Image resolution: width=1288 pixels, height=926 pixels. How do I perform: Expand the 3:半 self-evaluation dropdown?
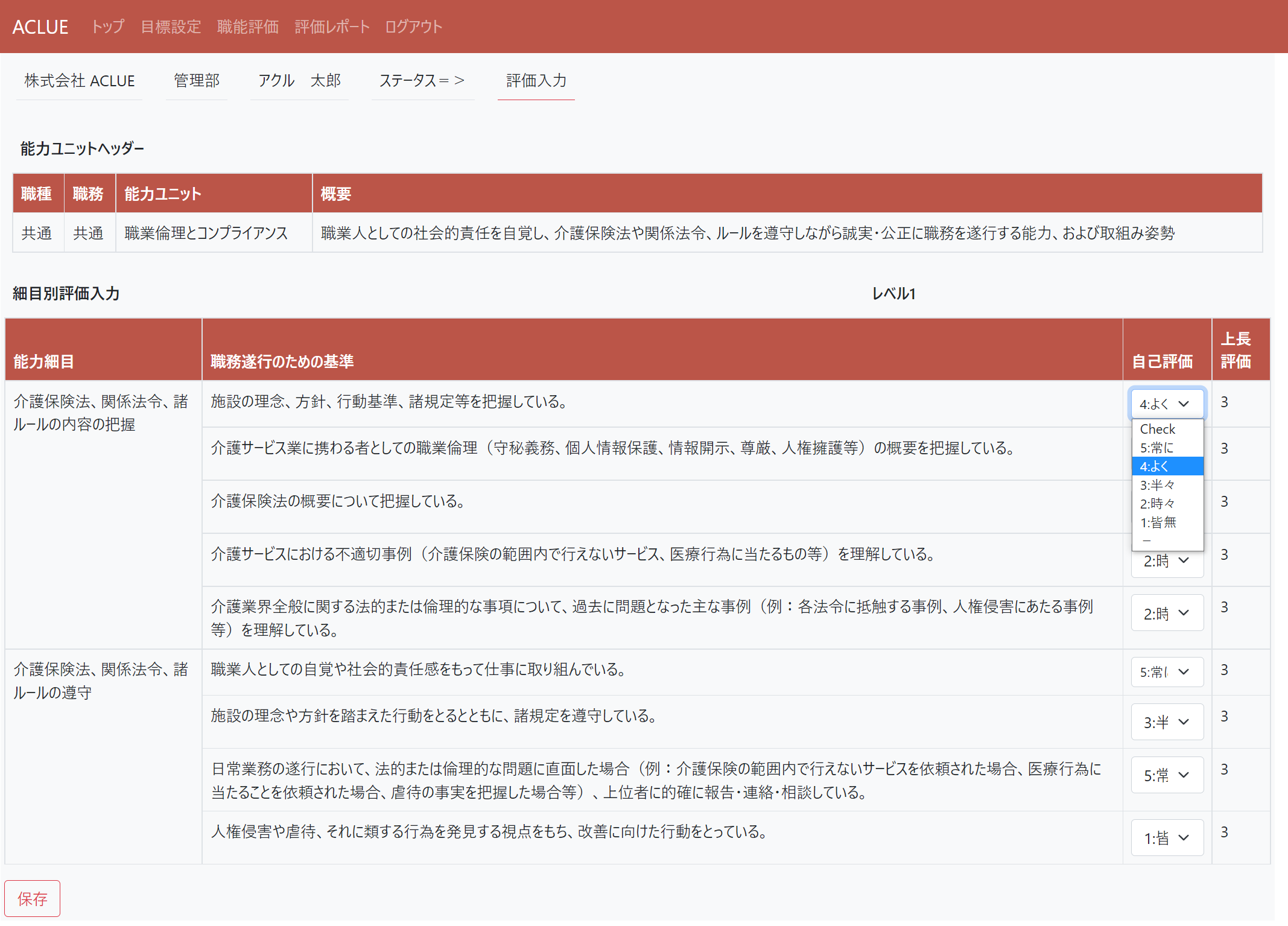(1166, 722)
